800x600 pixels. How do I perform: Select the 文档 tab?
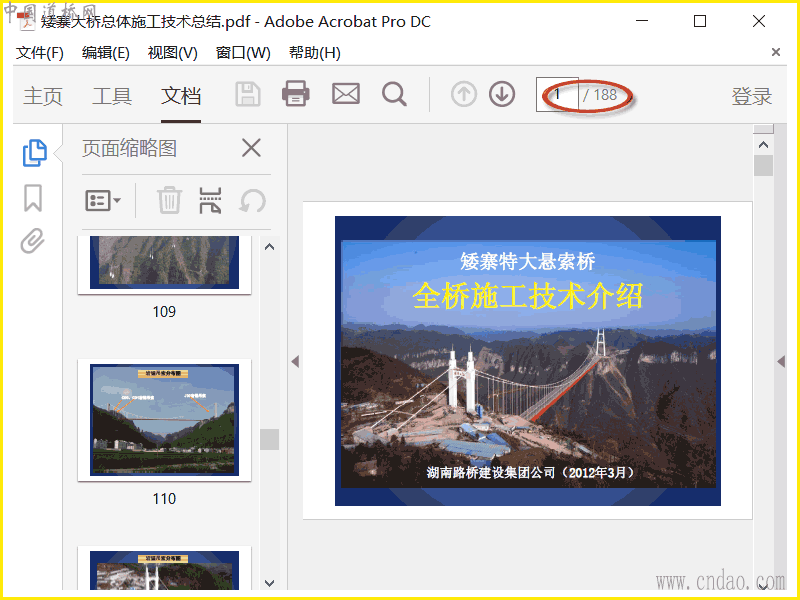click(181, 96)
